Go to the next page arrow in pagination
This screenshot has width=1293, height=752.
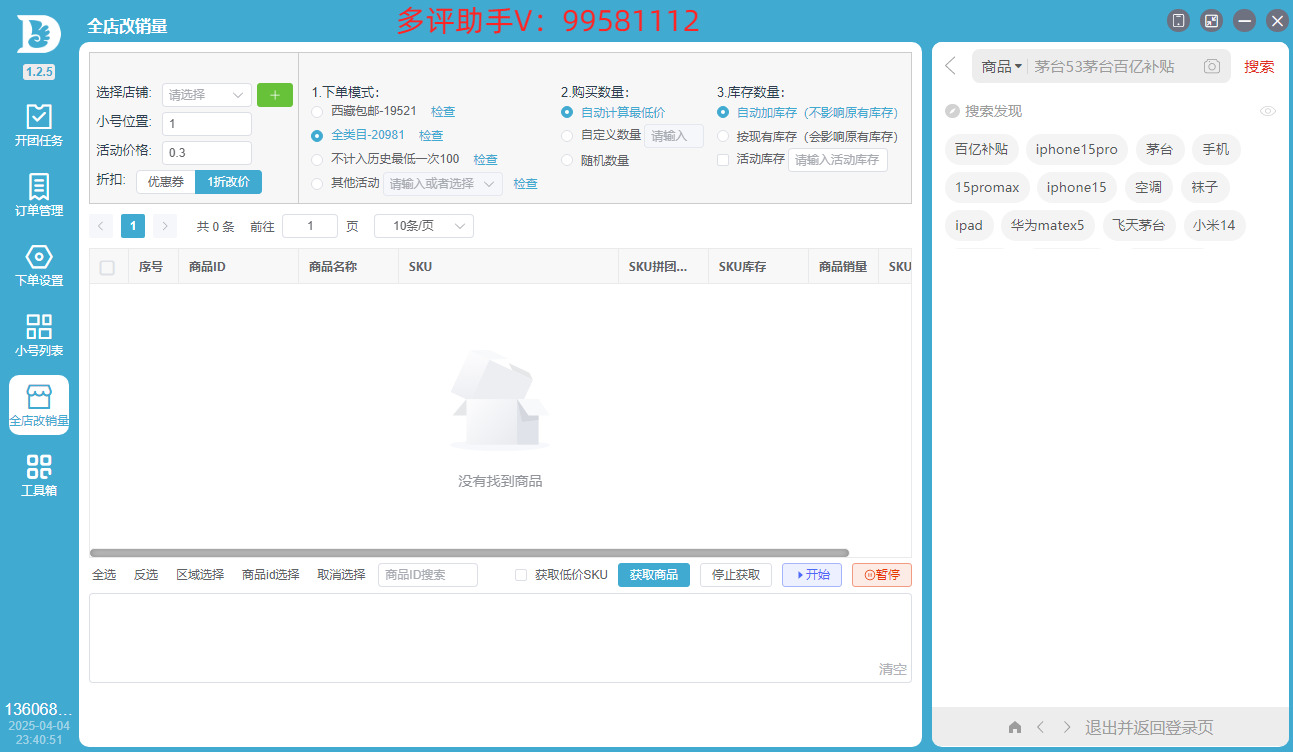tap(165, 226)
